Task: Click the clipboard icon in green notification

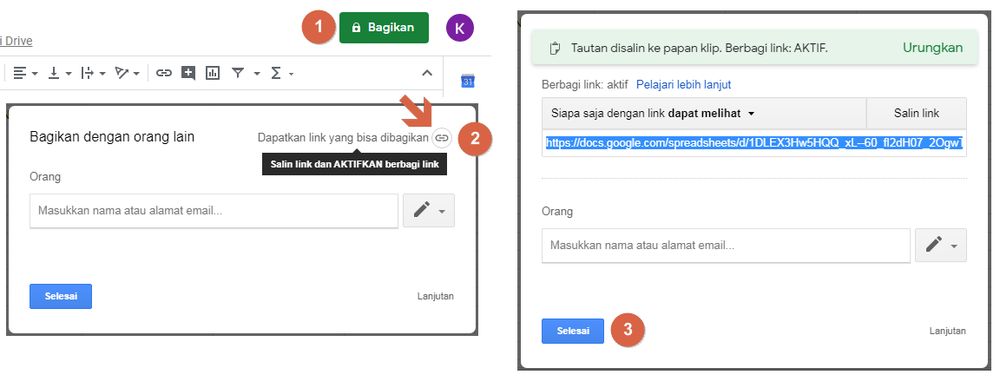Action: pyautogui.click(x=554, y=49)
